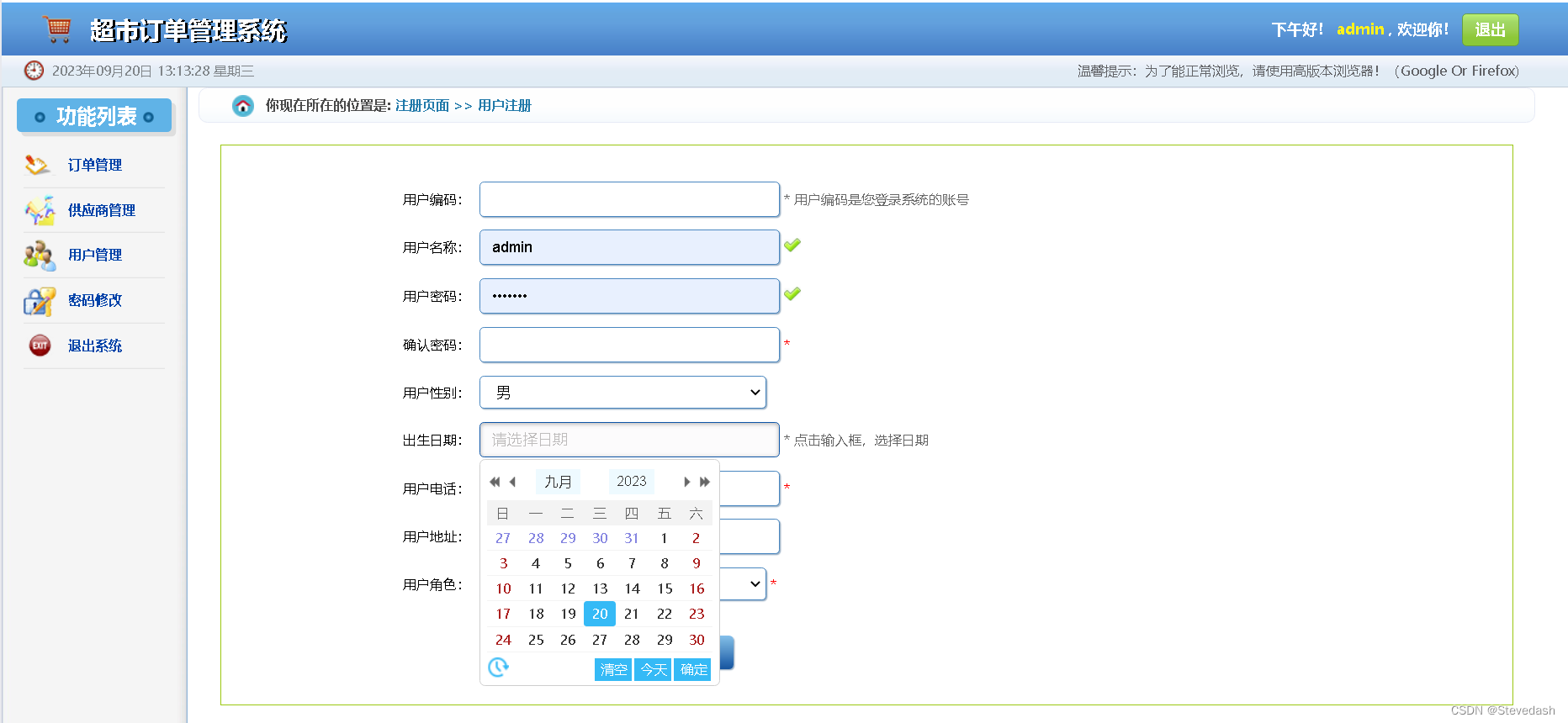This screenshot has height=723, width=1568.
Task: Go to next month in calendar
Action: (687, 482)
